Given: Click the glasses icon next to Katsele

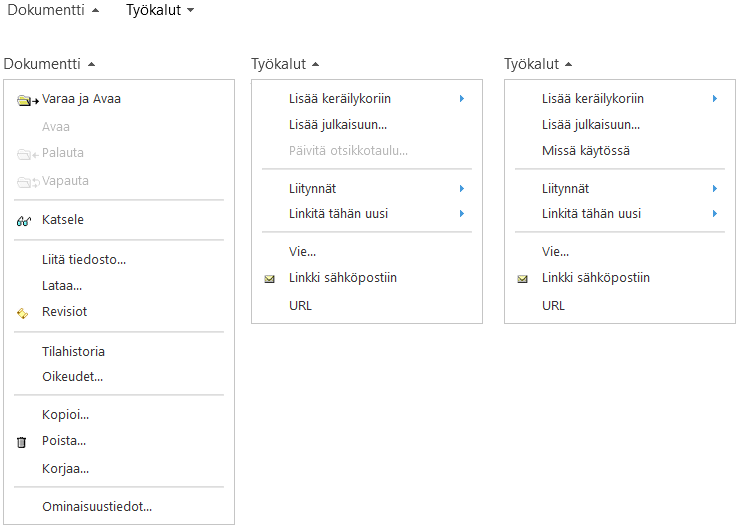Looking at the screenshot, I should click(x=24, y=221).
